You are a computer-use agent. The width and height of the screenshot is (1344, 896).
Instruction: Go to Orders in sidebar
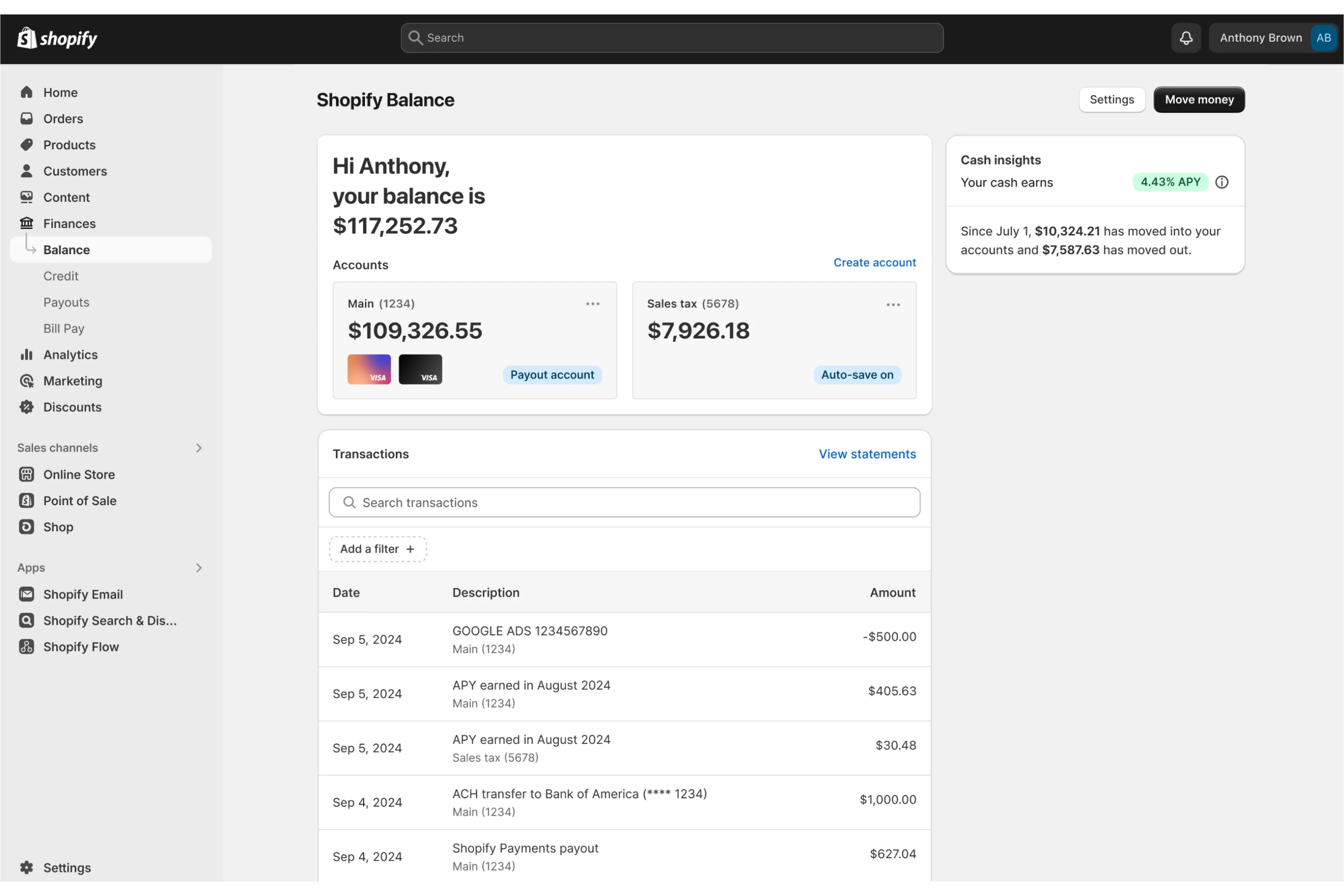click(63, 119)
